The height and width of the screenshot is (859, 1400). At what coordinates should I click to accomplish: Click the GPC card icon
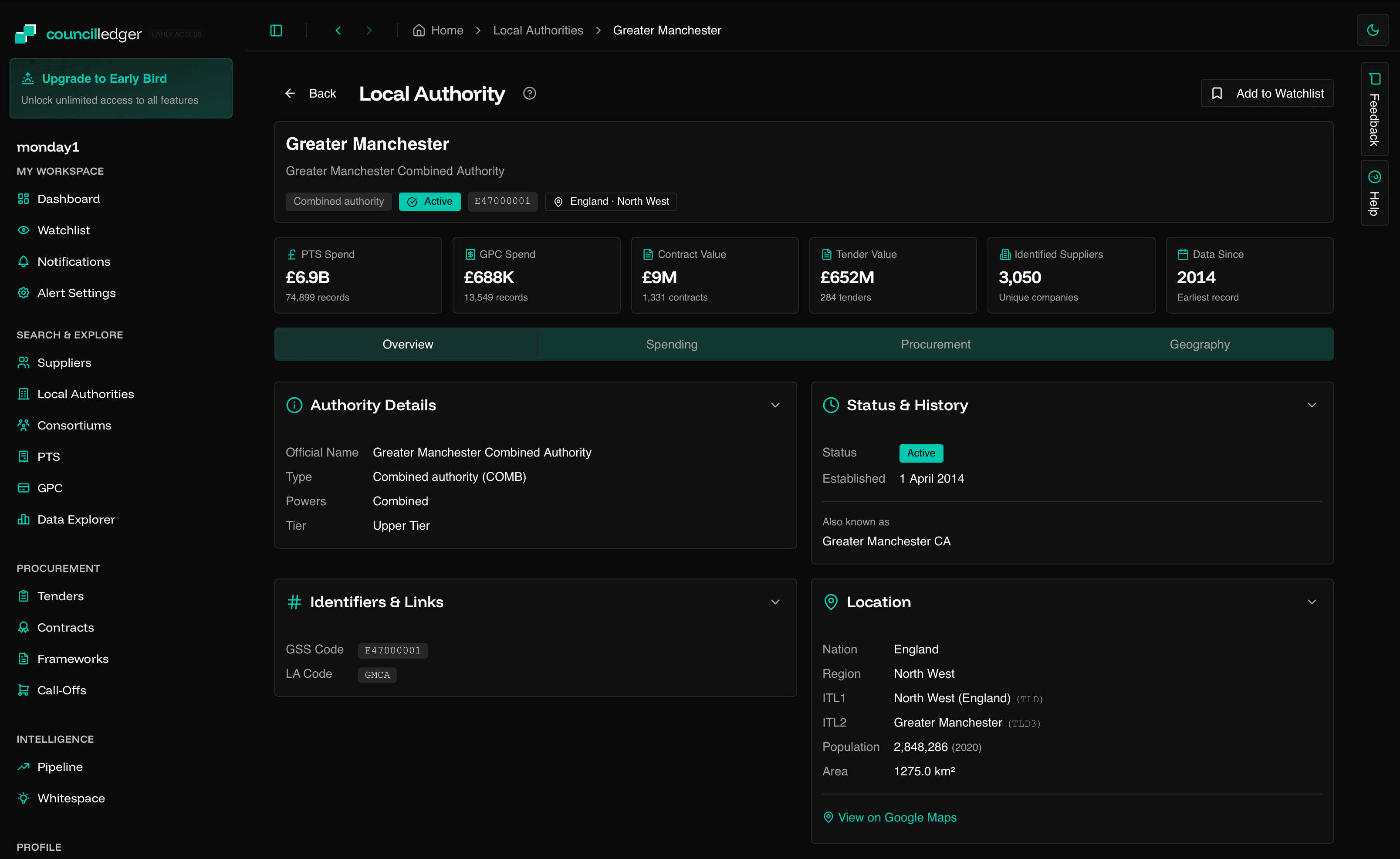(x=23, y=487)
